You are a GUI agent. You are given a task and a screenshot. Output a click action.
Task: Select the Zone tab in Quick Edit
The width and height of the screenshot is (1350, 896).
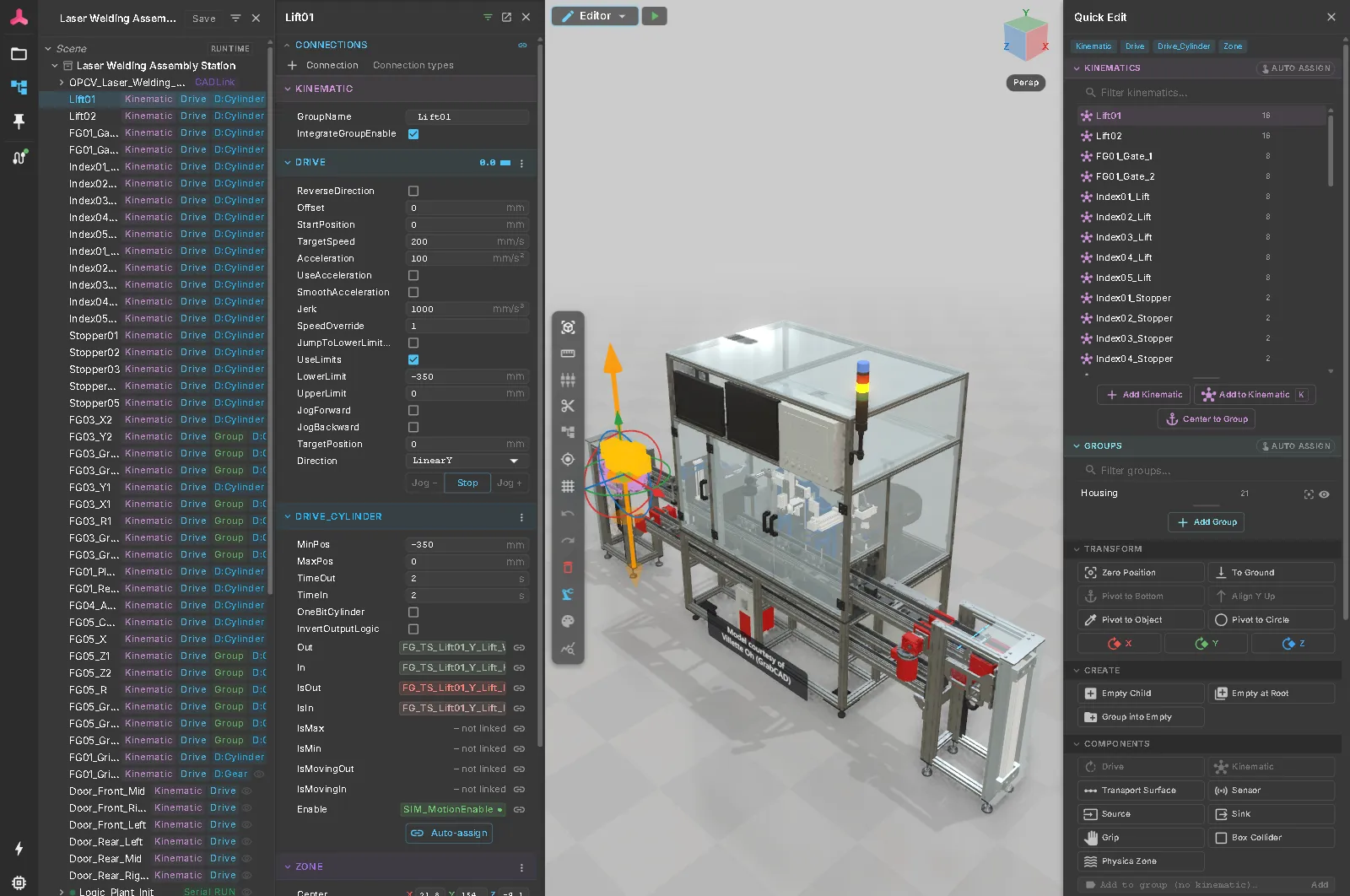(1233, 46)
